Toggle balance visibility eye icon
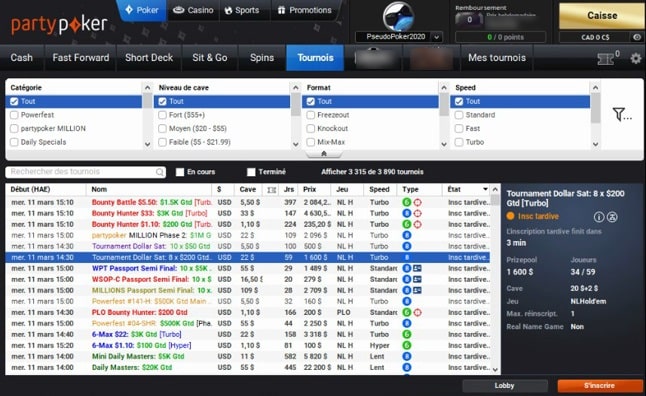This screenshot has width=646, height=396. [637, 37]
